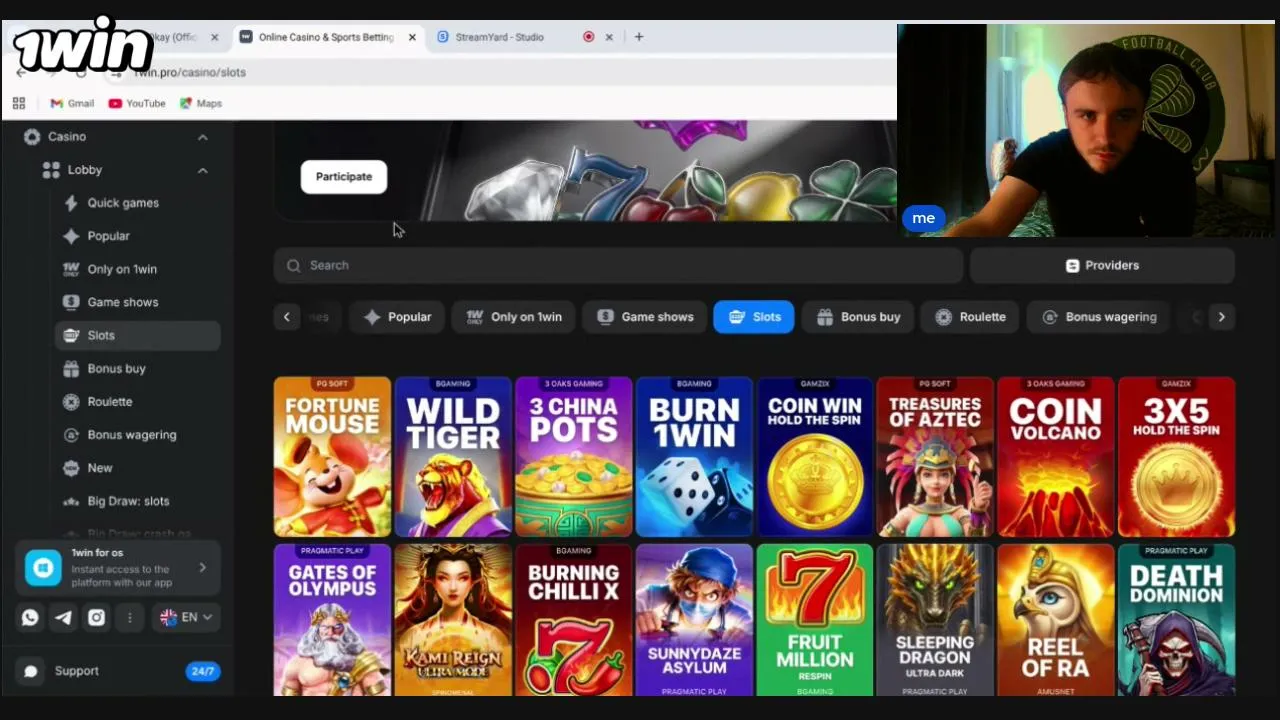1280x720 pixels.
Task: Click the Participate button on the banner
Action: coord(344,177)
